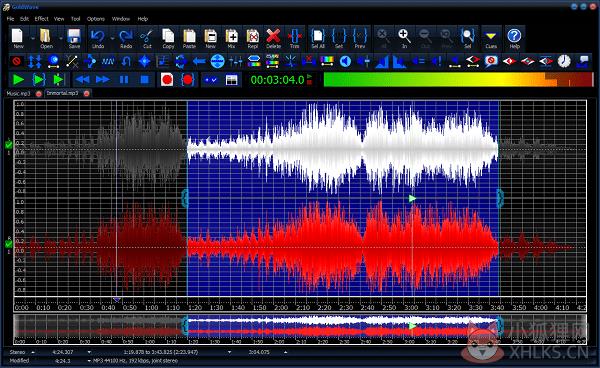The image size is (600, 368).
Task: Click the arrow beside 3:04.075 position
Action: (285, 352)
